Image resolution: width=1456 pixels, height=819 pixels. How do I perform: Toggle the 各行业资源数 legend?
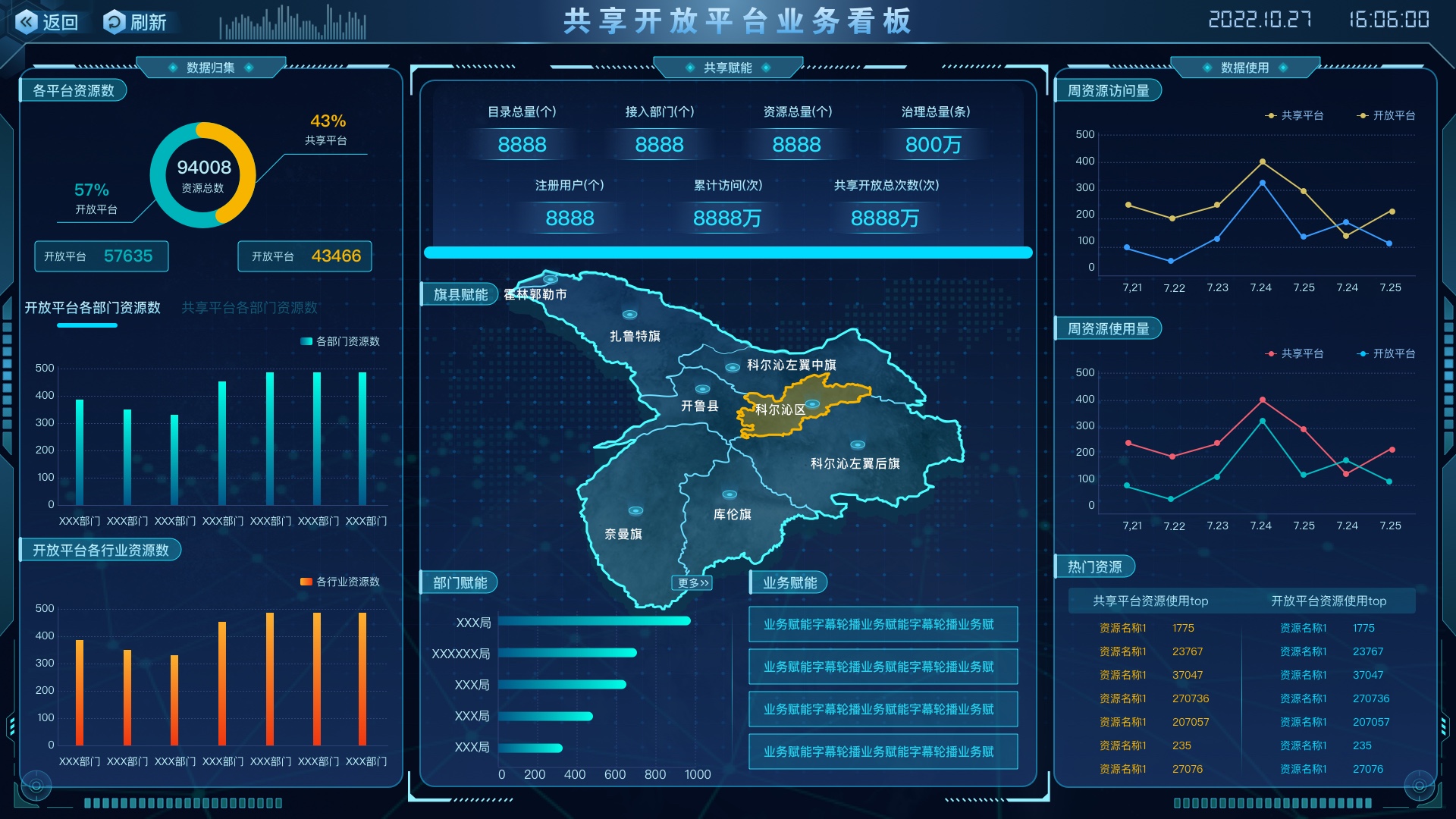[x=340, y=582]
